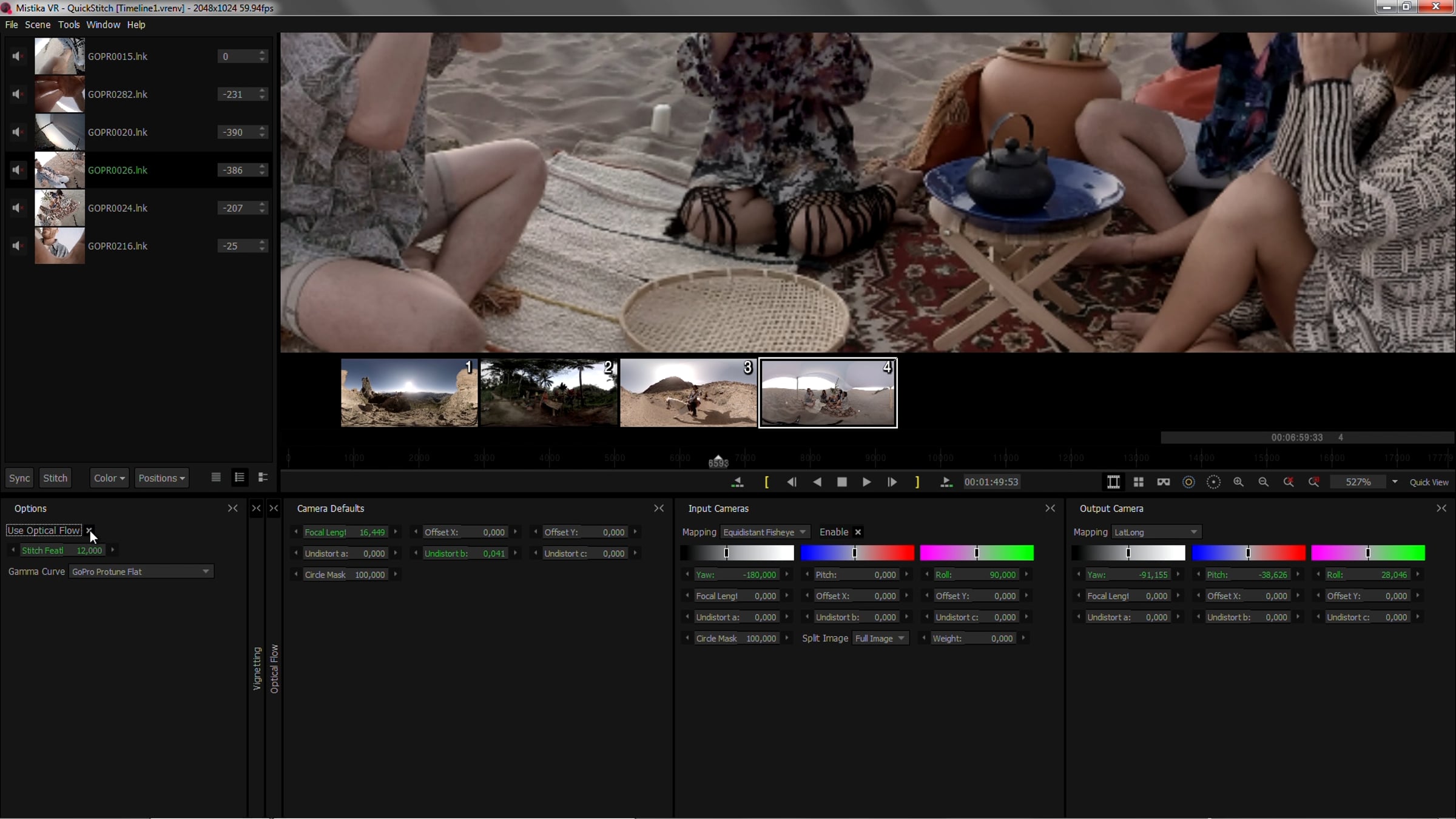Switch to the grid mosaic view icon
Viewport: 1456px width, 819px height.
[1138, 482]
